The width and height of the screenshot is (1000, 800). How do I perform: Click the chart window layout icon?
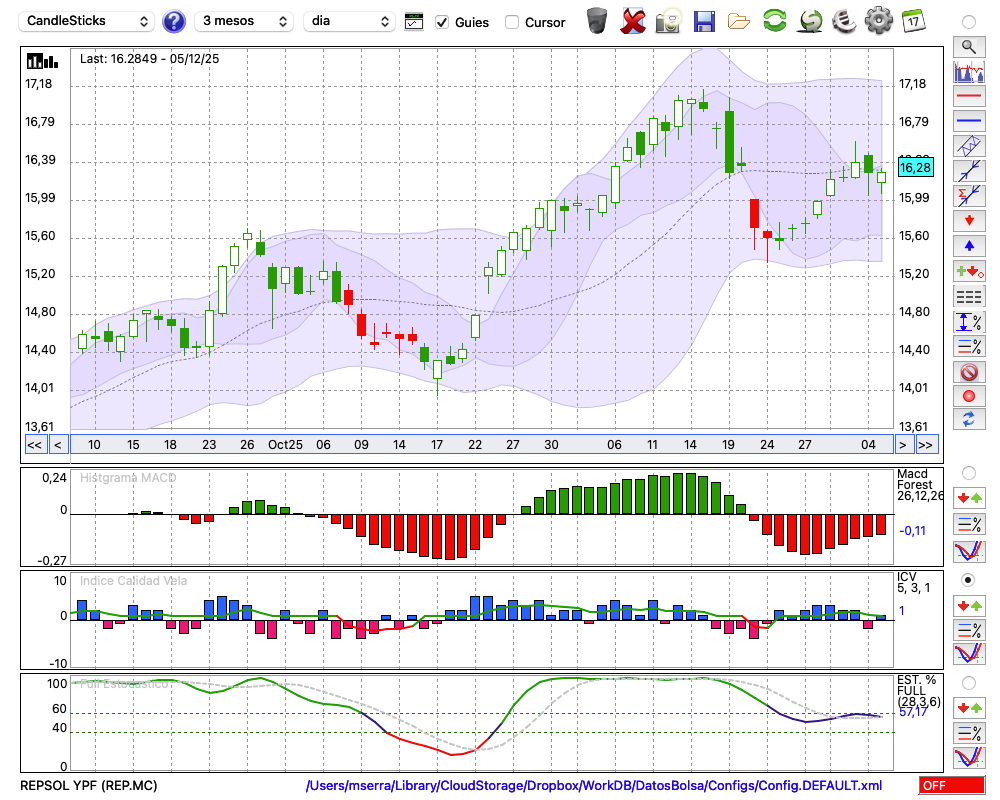414,22
